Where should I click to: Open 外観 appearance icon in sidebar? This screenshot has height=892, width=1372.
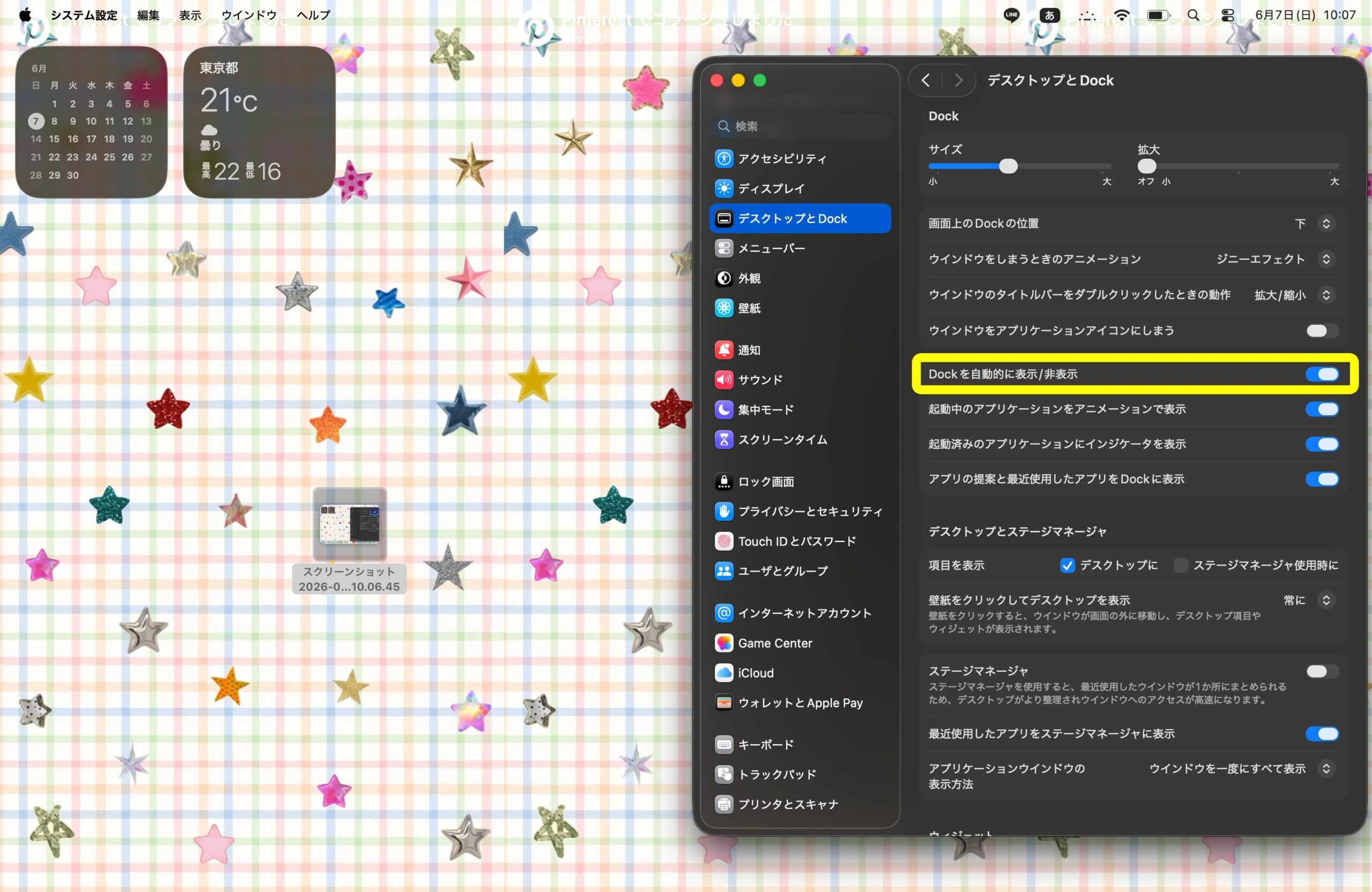[x=724, y=279]
